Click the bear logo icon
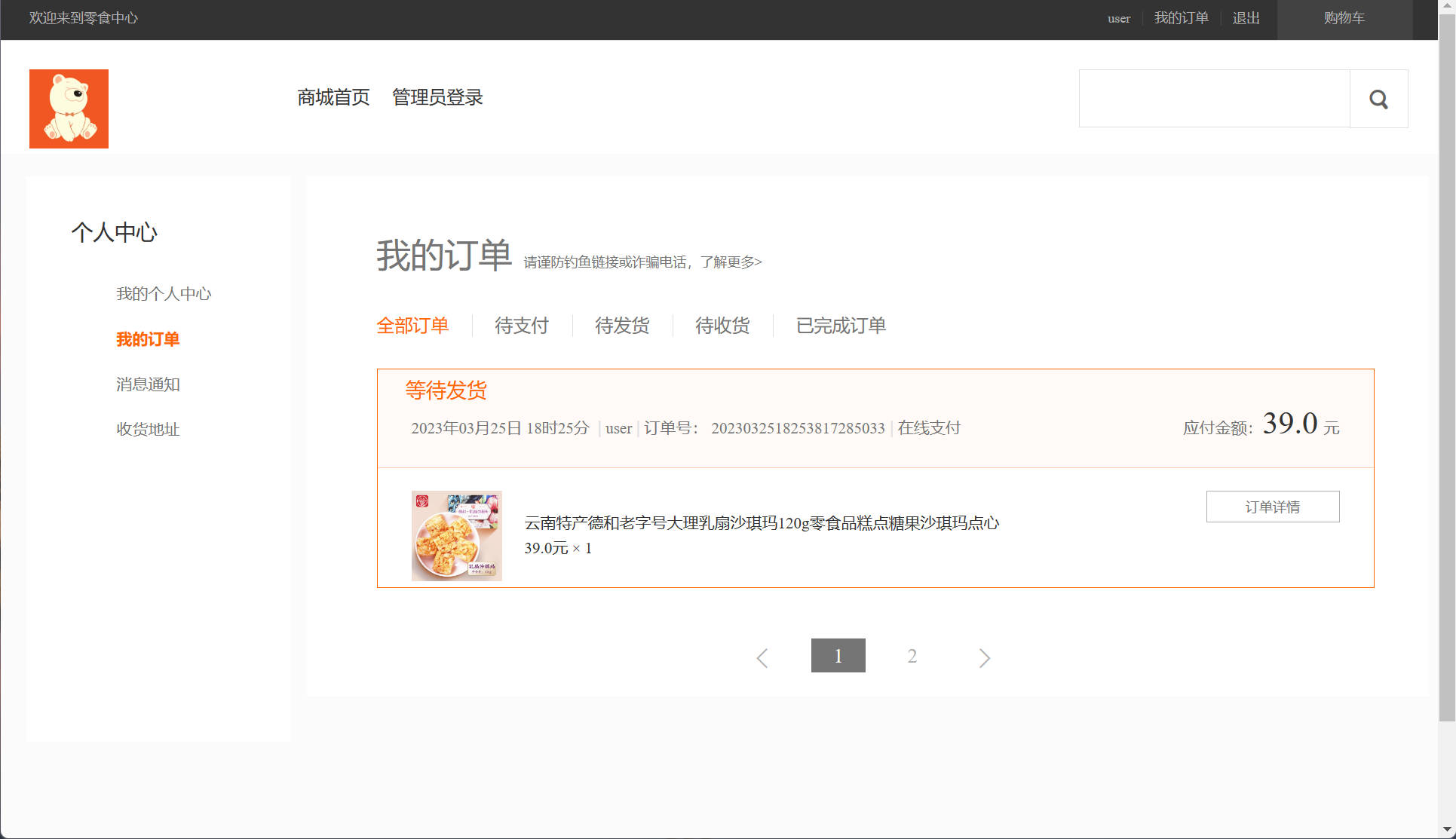1456x839 pixels. (69, 108)
